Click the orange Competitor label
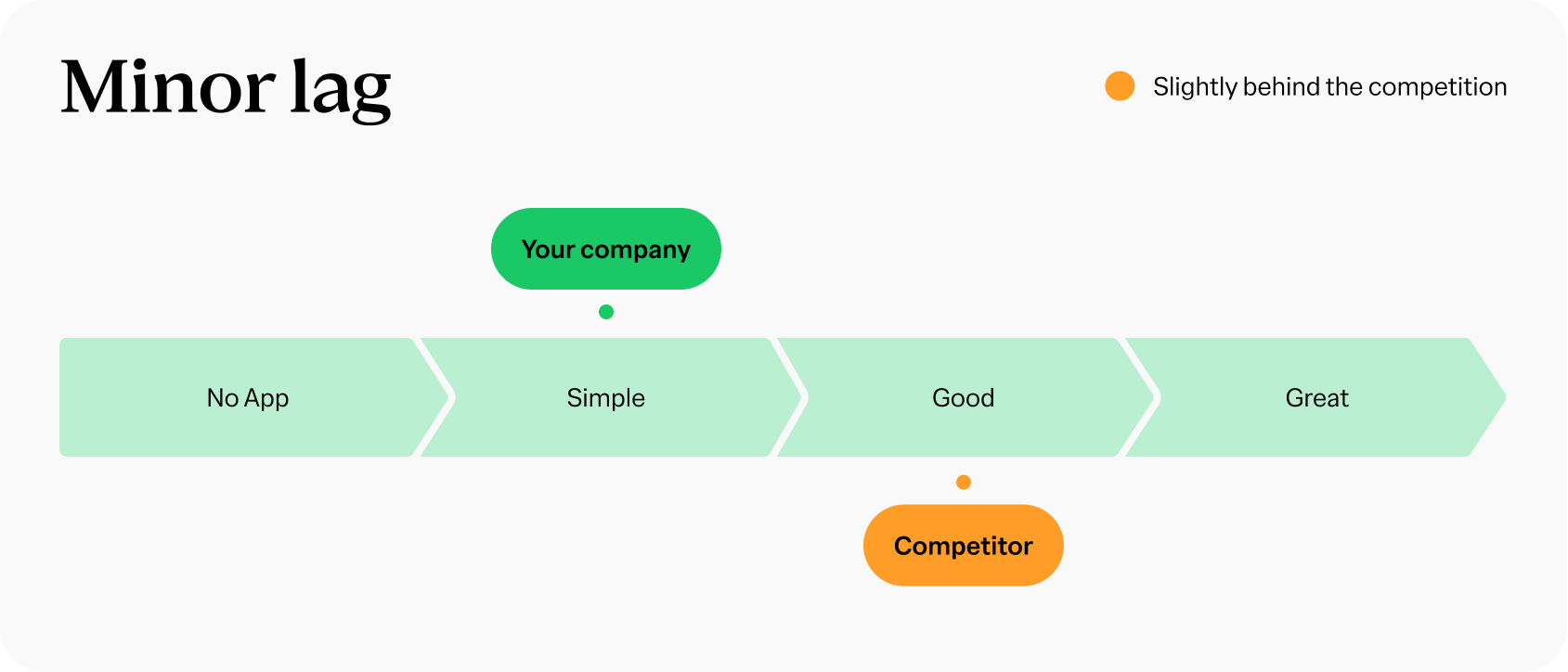Screen dimensions: 1568x672 (964, 546)
